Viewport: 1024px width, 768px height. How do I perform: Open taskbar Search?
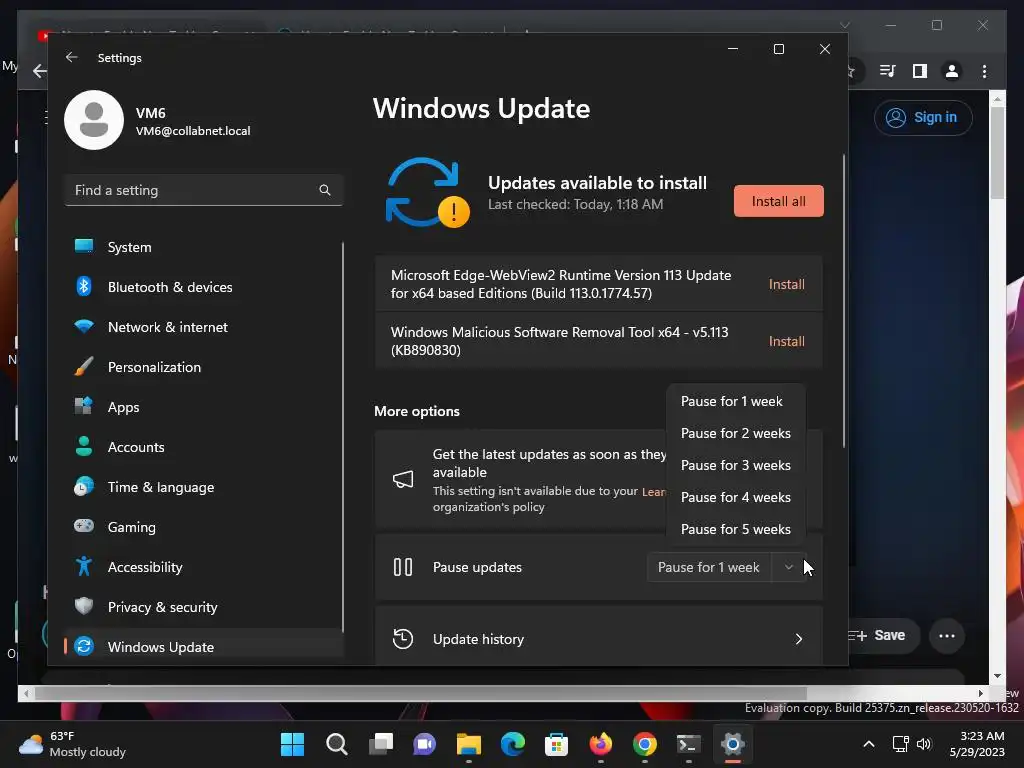[336, 744]
